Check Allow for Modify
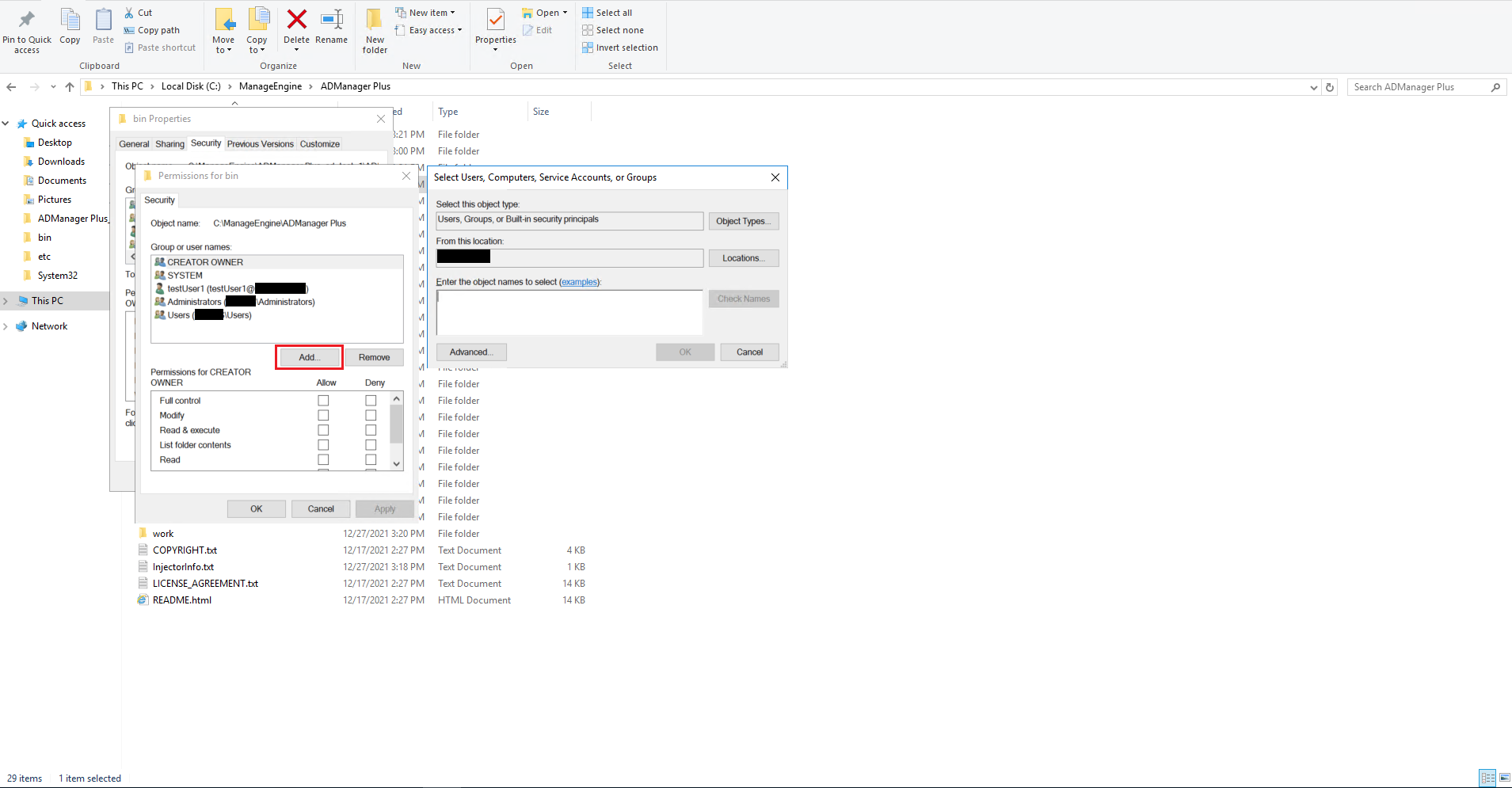This screenshot has width=1512, height=788. (x=323, y=415)
